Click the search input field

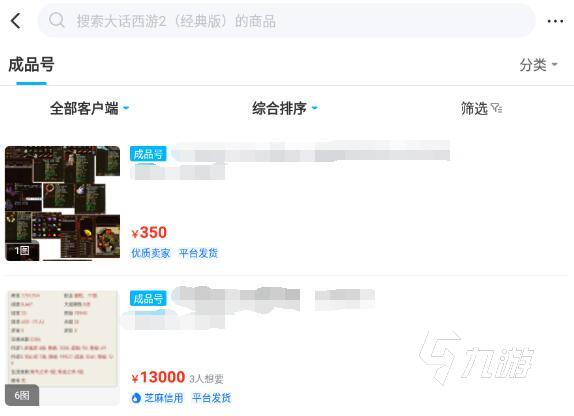coord(287,21)
